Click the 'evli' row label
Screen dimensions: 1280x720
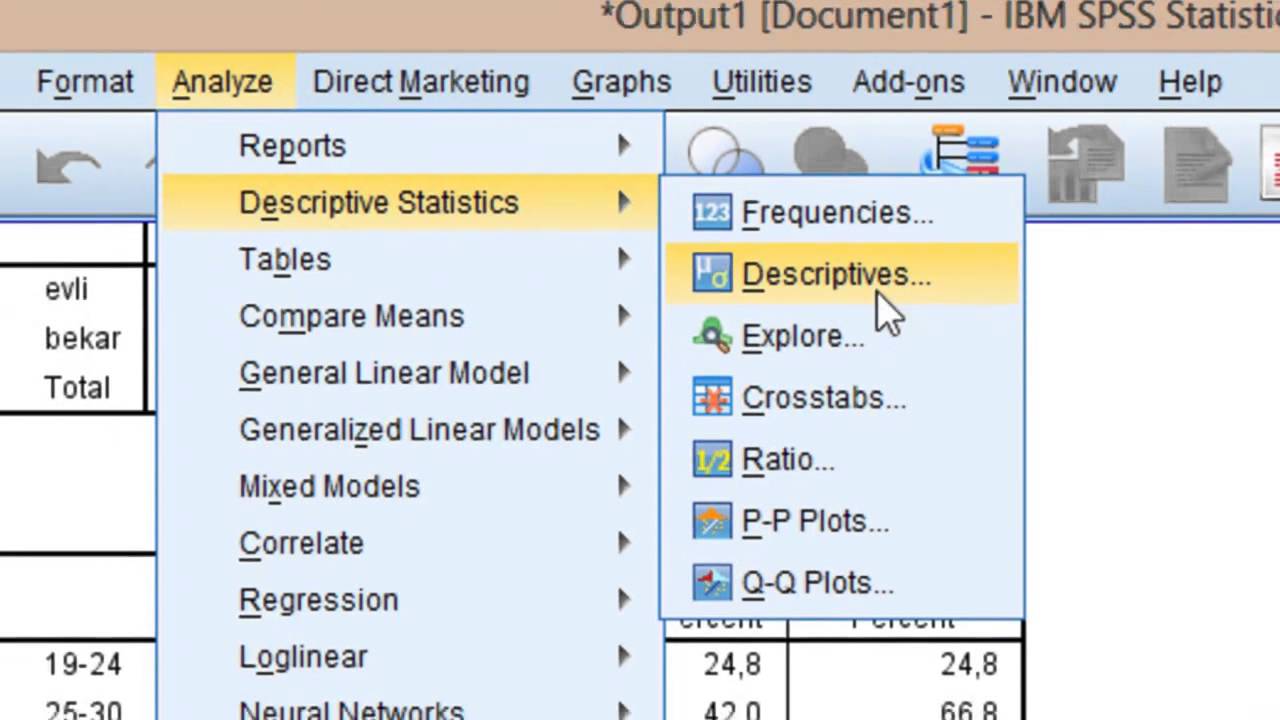pyautogui.click(x=67, y=290)
